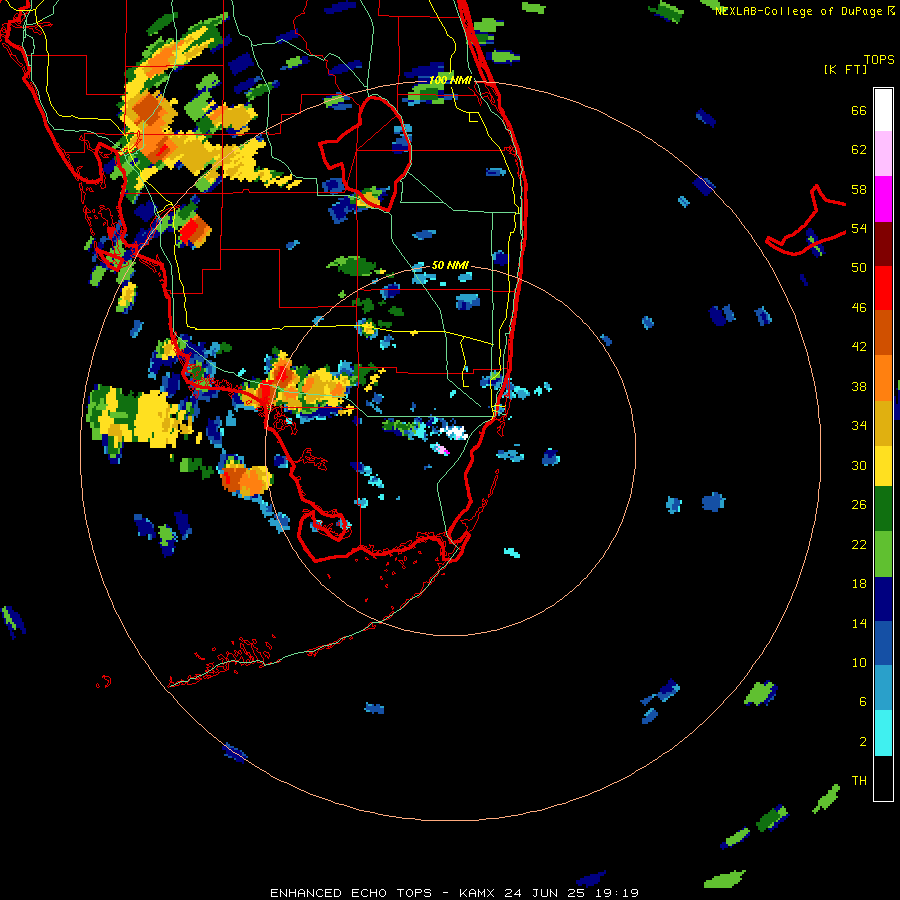Click the legend value '54'

pos(859,228)
